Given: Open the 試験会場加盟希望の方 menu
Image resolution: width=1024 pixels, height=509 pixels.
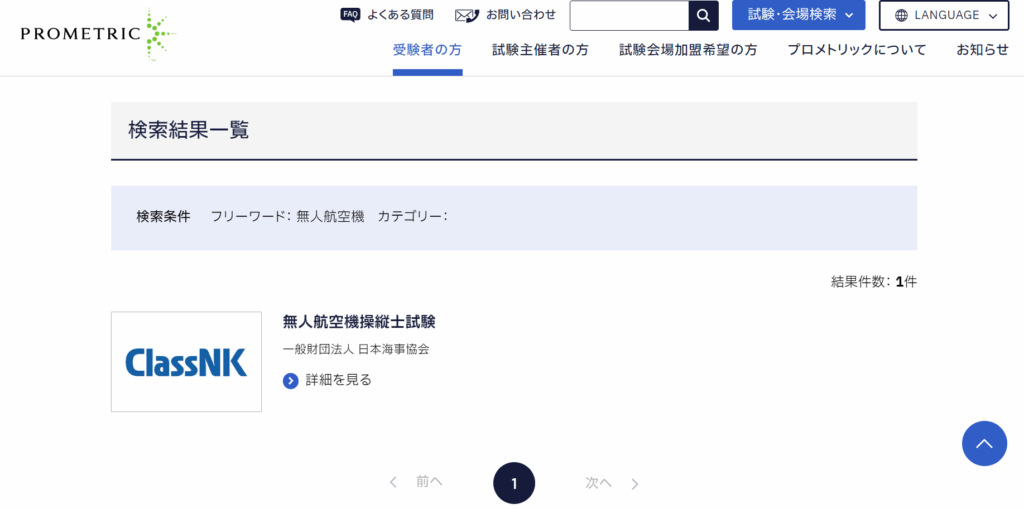Looking at the screenshot, I should tap(687, 50).
